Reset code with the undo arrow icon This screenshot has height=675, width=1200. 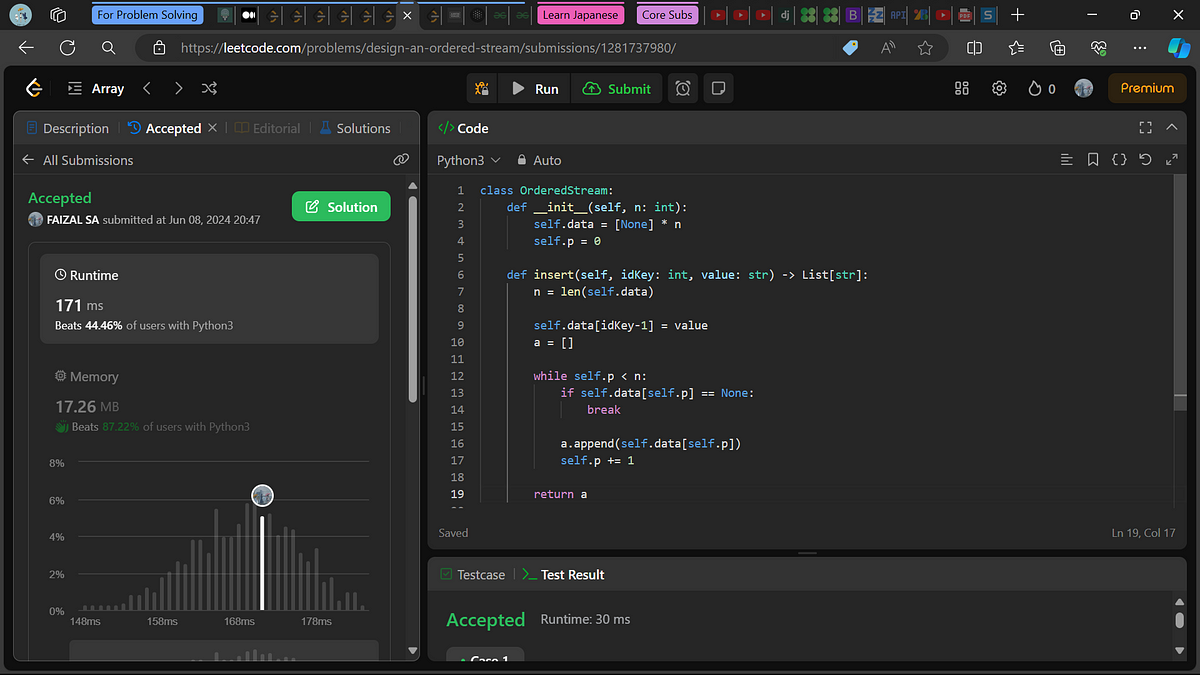(x=1146, y=160)
